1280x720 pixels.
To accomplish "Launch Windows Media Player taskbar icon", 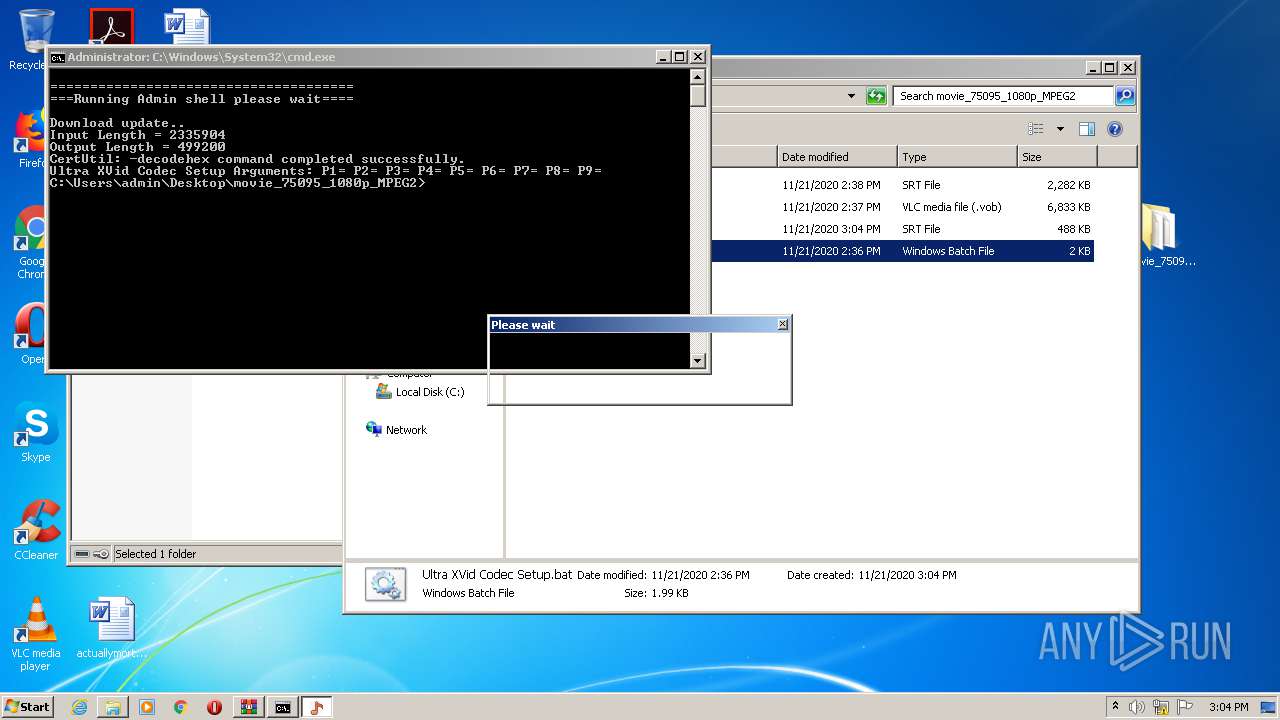I will pos(147,707).
